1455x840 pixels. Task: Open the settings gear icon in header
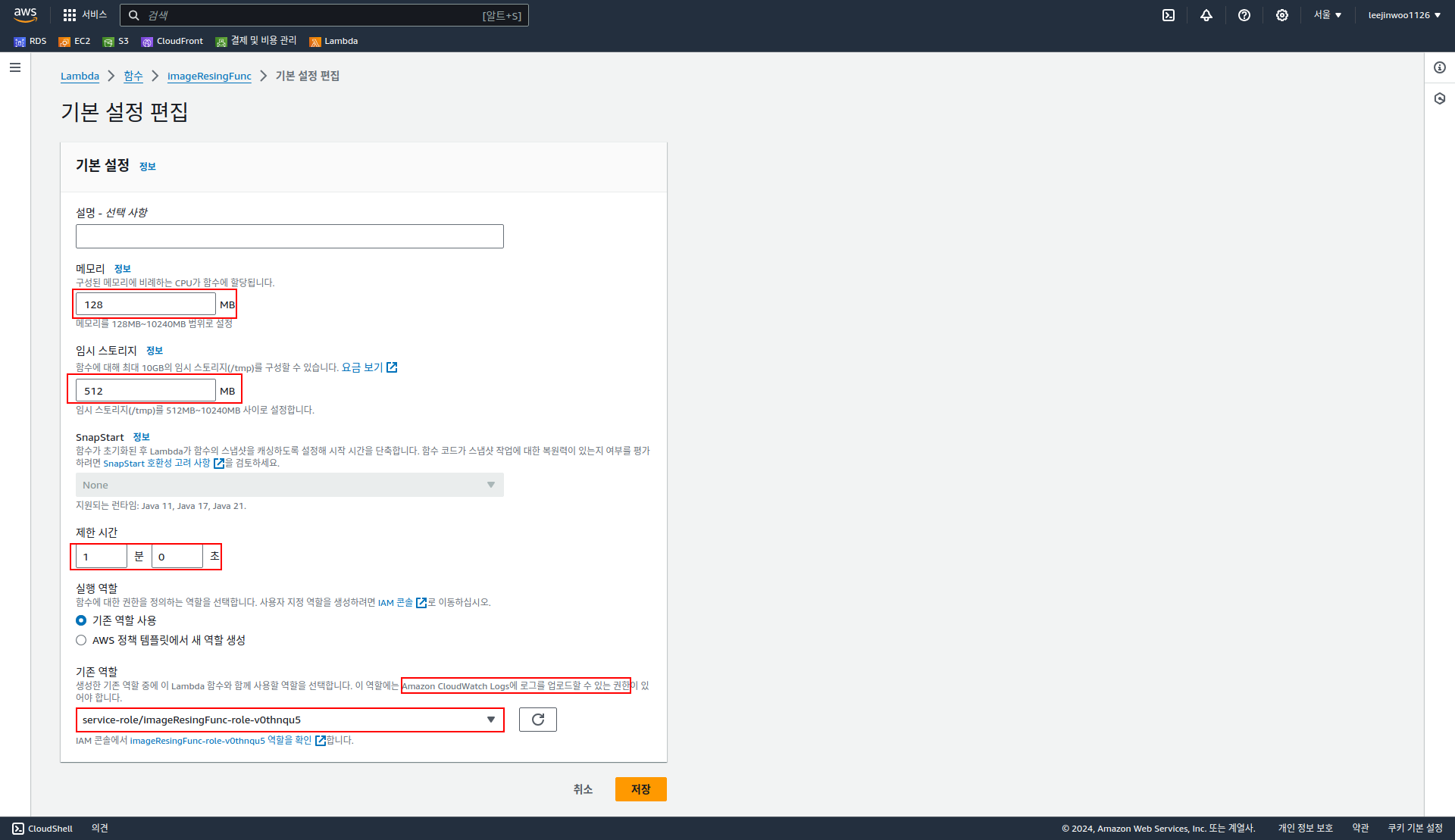[x=1282, y=15]
